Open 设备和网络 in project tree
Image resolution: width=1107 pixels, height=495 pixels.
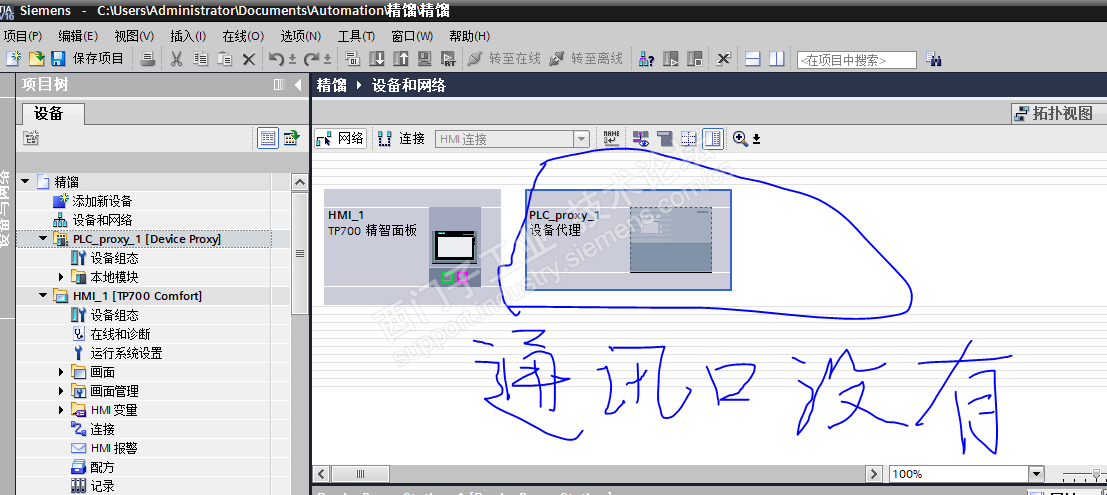click(x=102, y=220)
